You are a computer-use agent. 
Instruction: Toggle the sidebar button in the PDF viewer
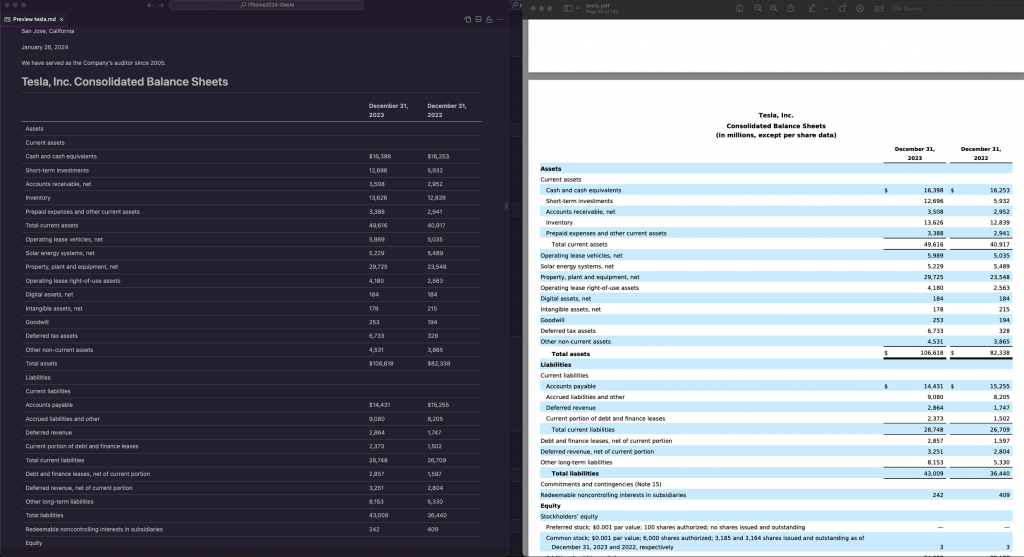click(568, 8)
